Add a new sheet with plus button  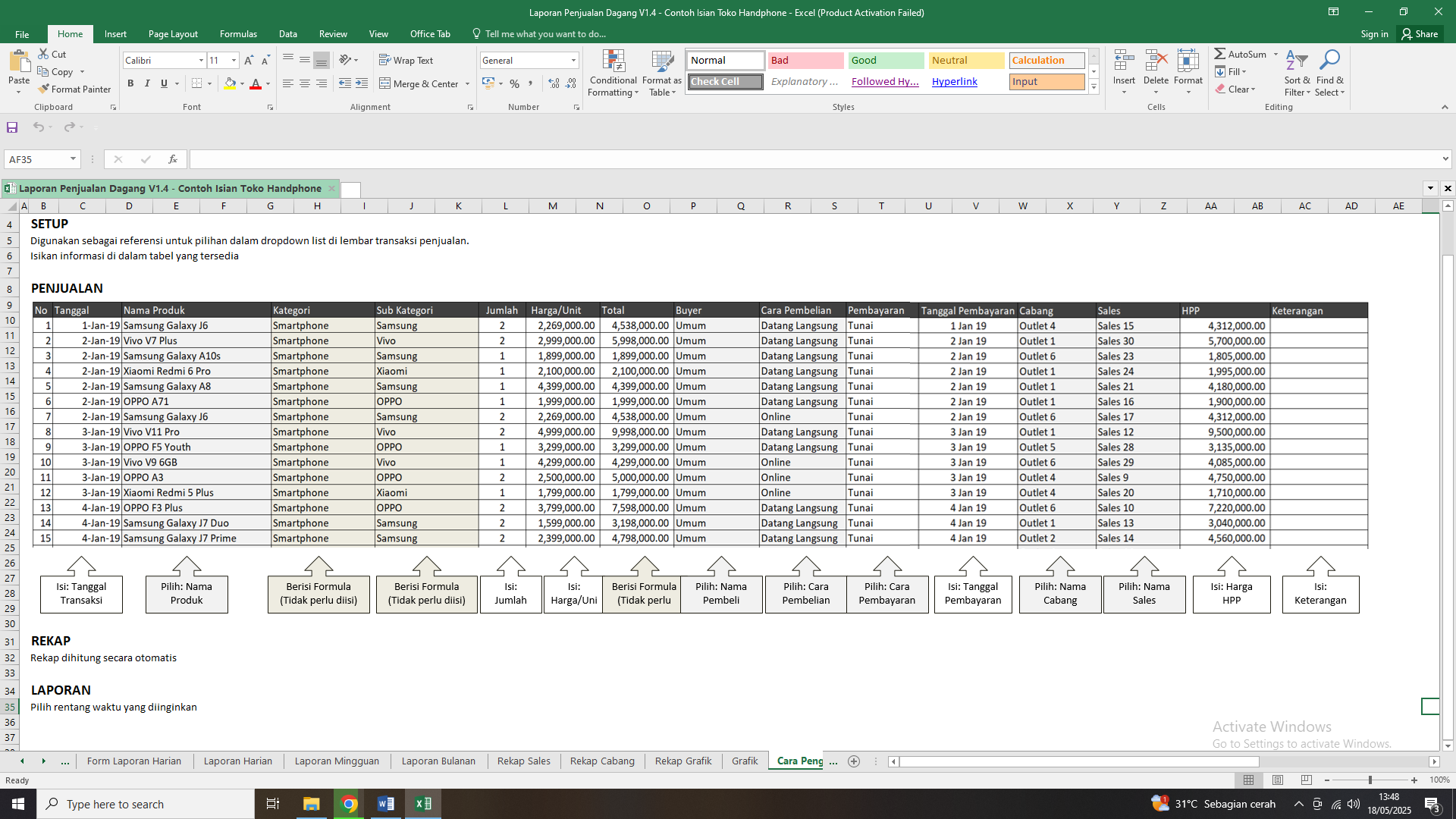coord(854,761)
